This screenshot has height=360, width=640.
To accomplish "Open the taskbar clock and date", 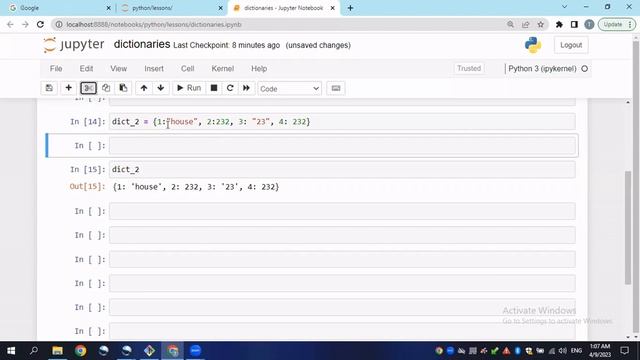I will (x=600, y=351).
